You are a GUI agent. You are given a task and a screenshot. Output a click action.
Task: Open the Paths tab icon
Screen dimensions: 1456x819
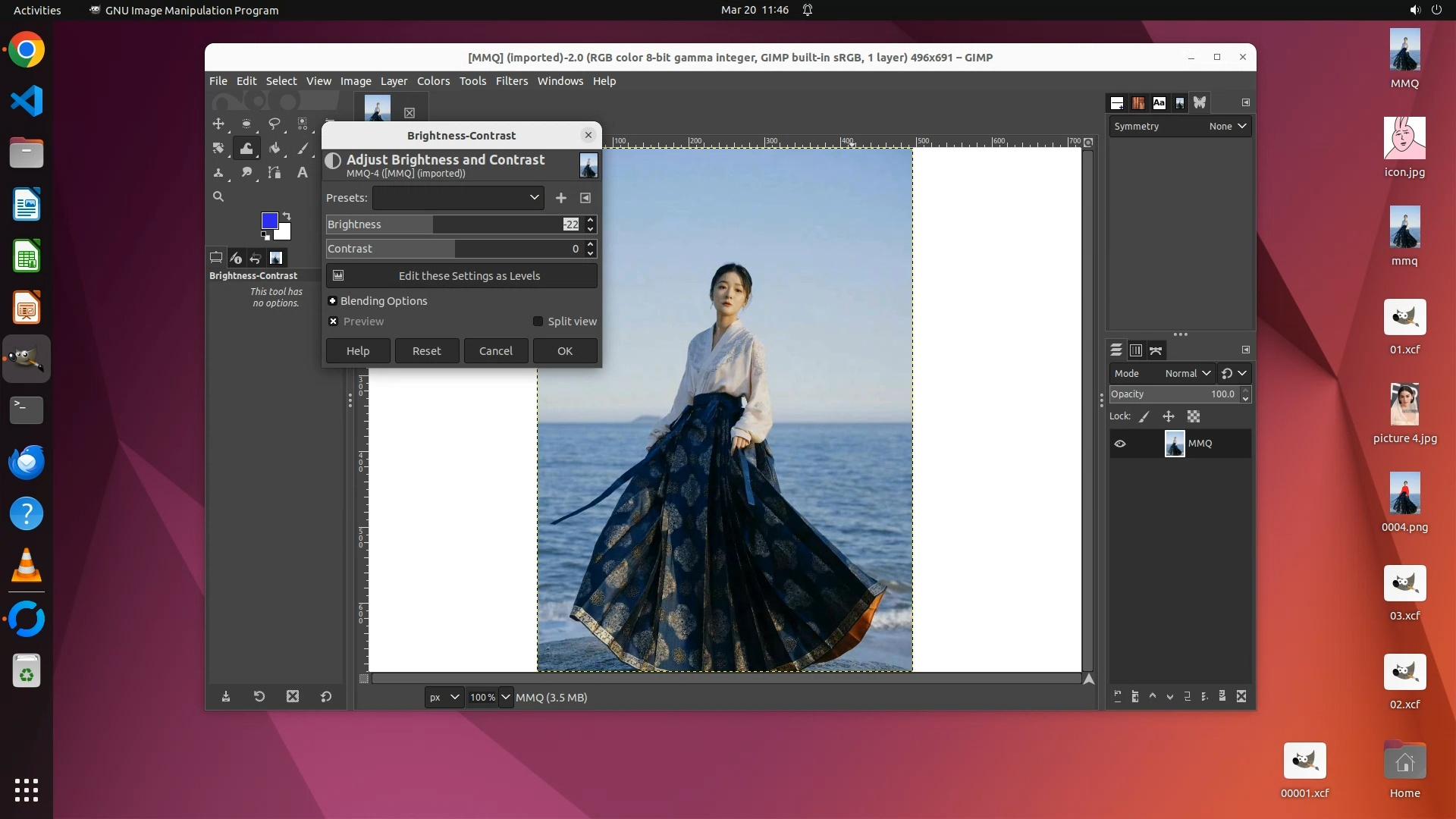(1156, 350)
